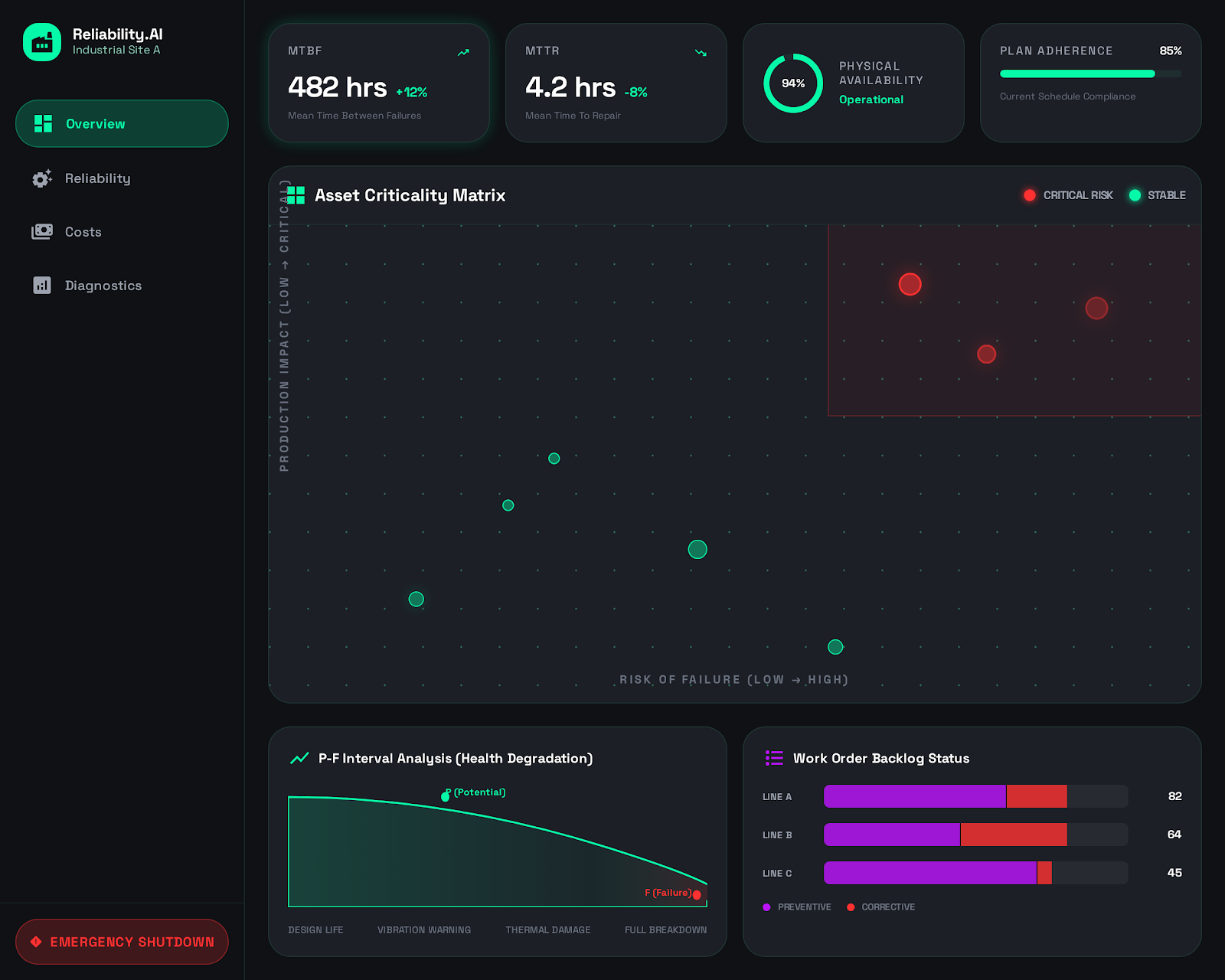Click the Thermal Damage axis label
Image resolution: width=1225 pixels, height=980 pixels.
pyautogui.click(x=548, y=930)
